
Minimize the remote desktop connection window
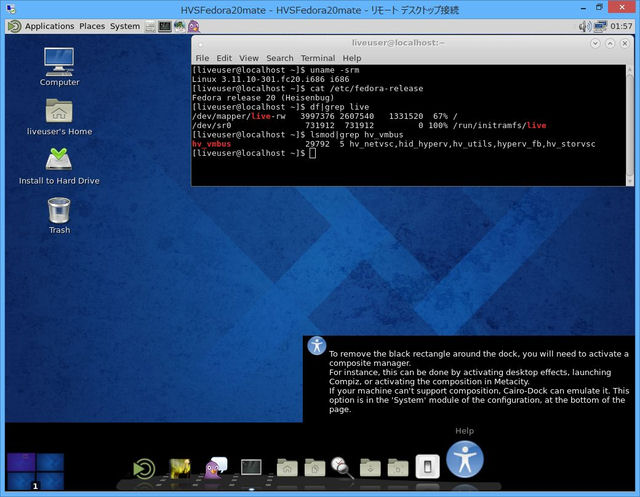[584, 7]
